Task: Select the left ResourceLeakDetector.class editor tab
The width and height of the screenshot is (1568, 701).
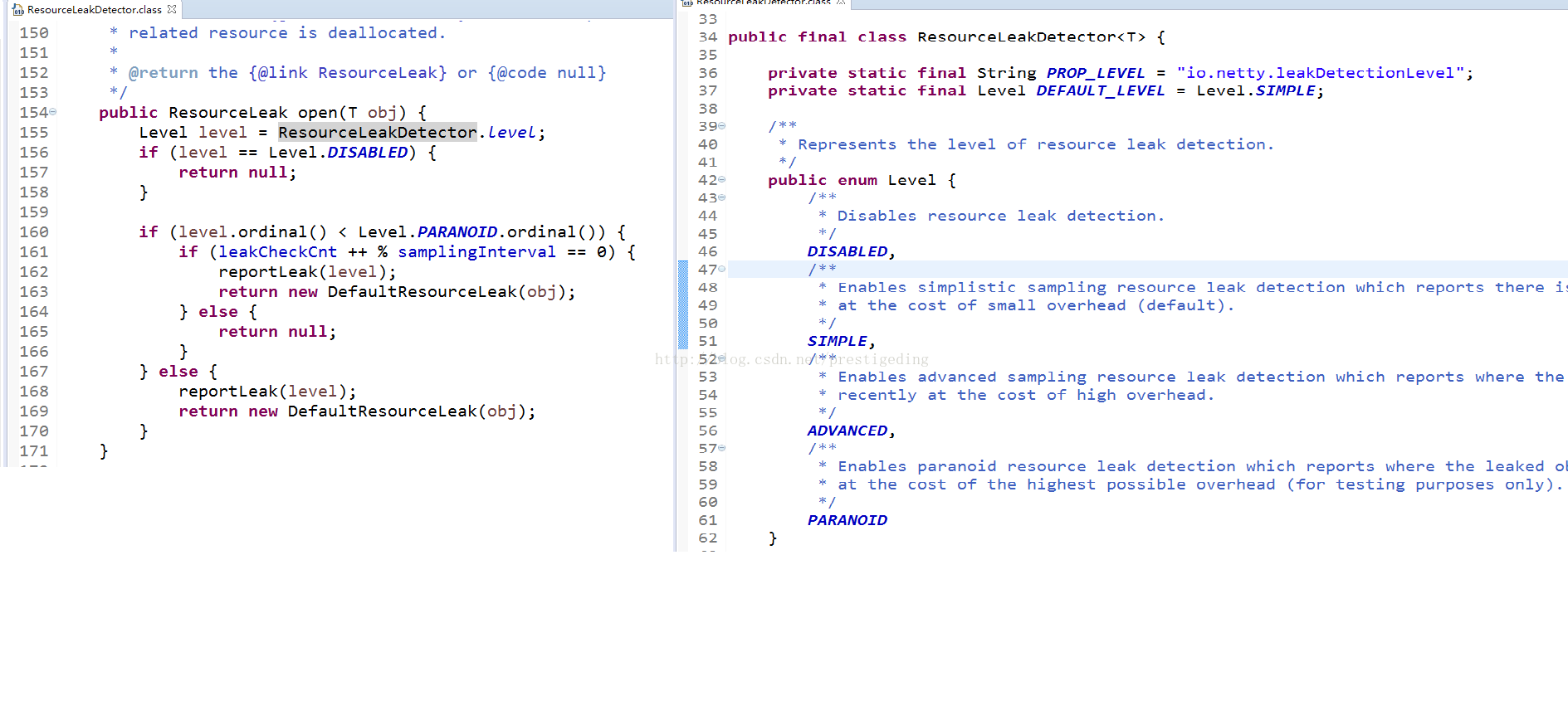Action: [94, 9]
